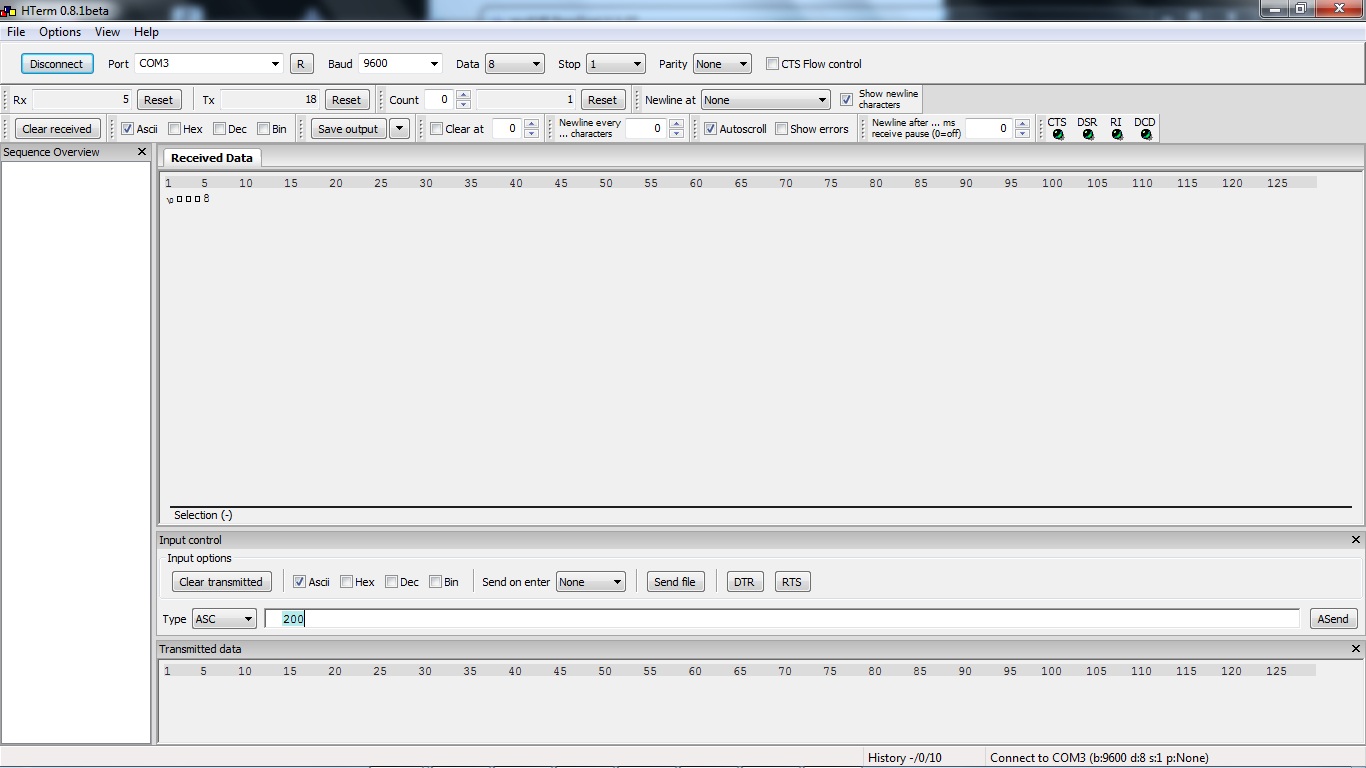Click the RI status LED indicator
Viewport: 1366px width, 768px height.
[1117, 135]
